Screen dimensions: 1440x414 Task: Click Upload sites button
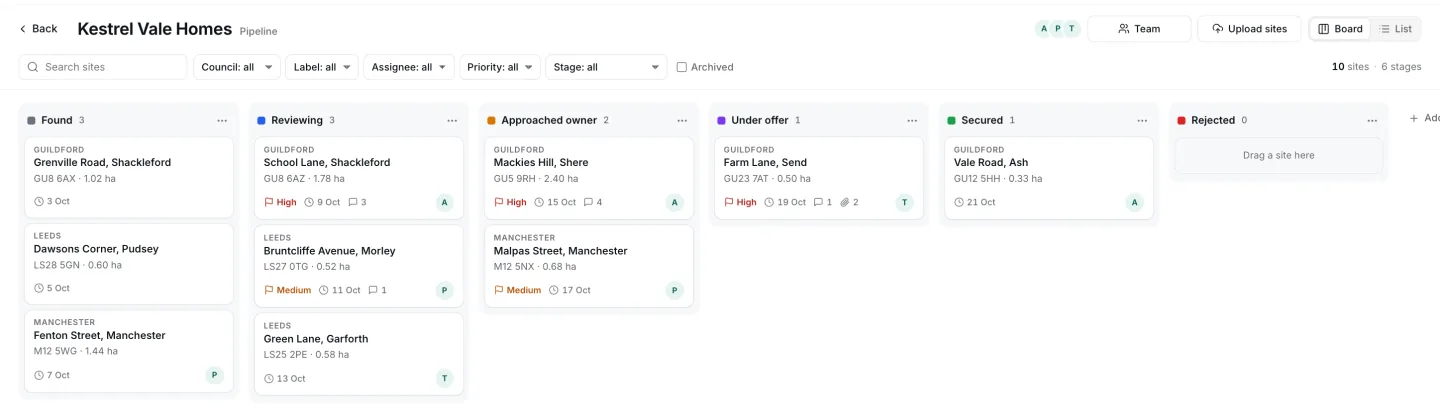[x=1249, y=29]
